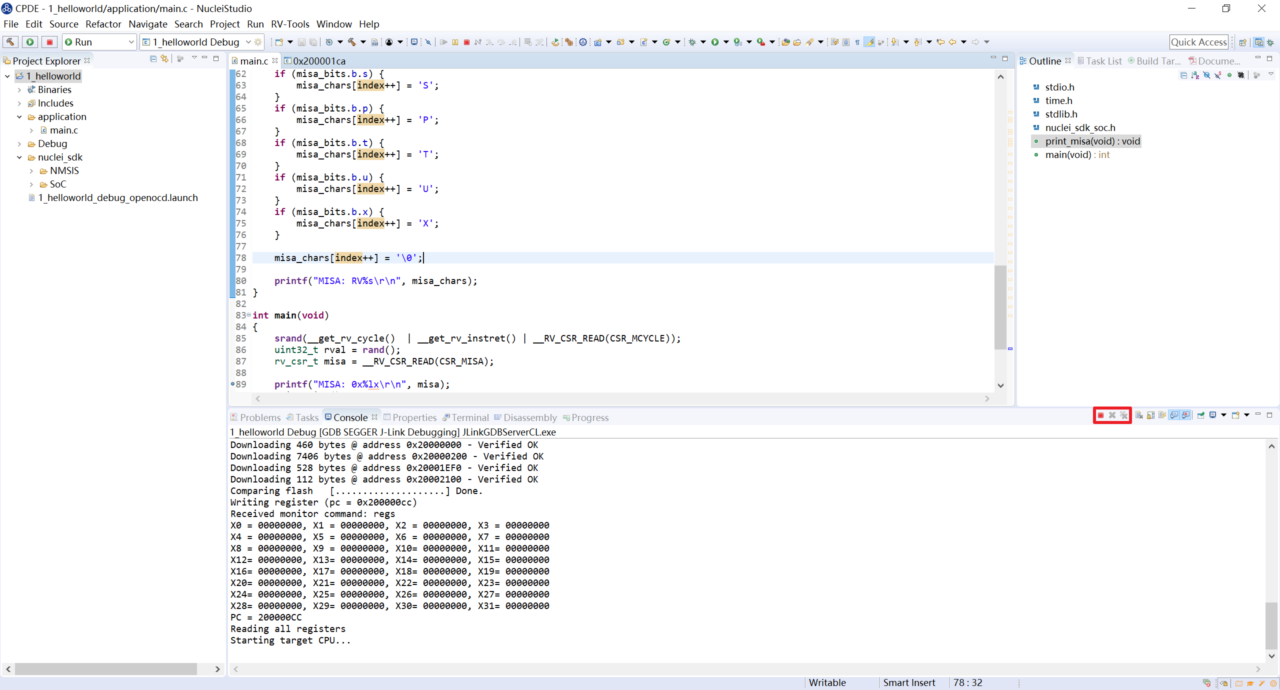Terminate the console process with red stop icon

(1100, 415)
